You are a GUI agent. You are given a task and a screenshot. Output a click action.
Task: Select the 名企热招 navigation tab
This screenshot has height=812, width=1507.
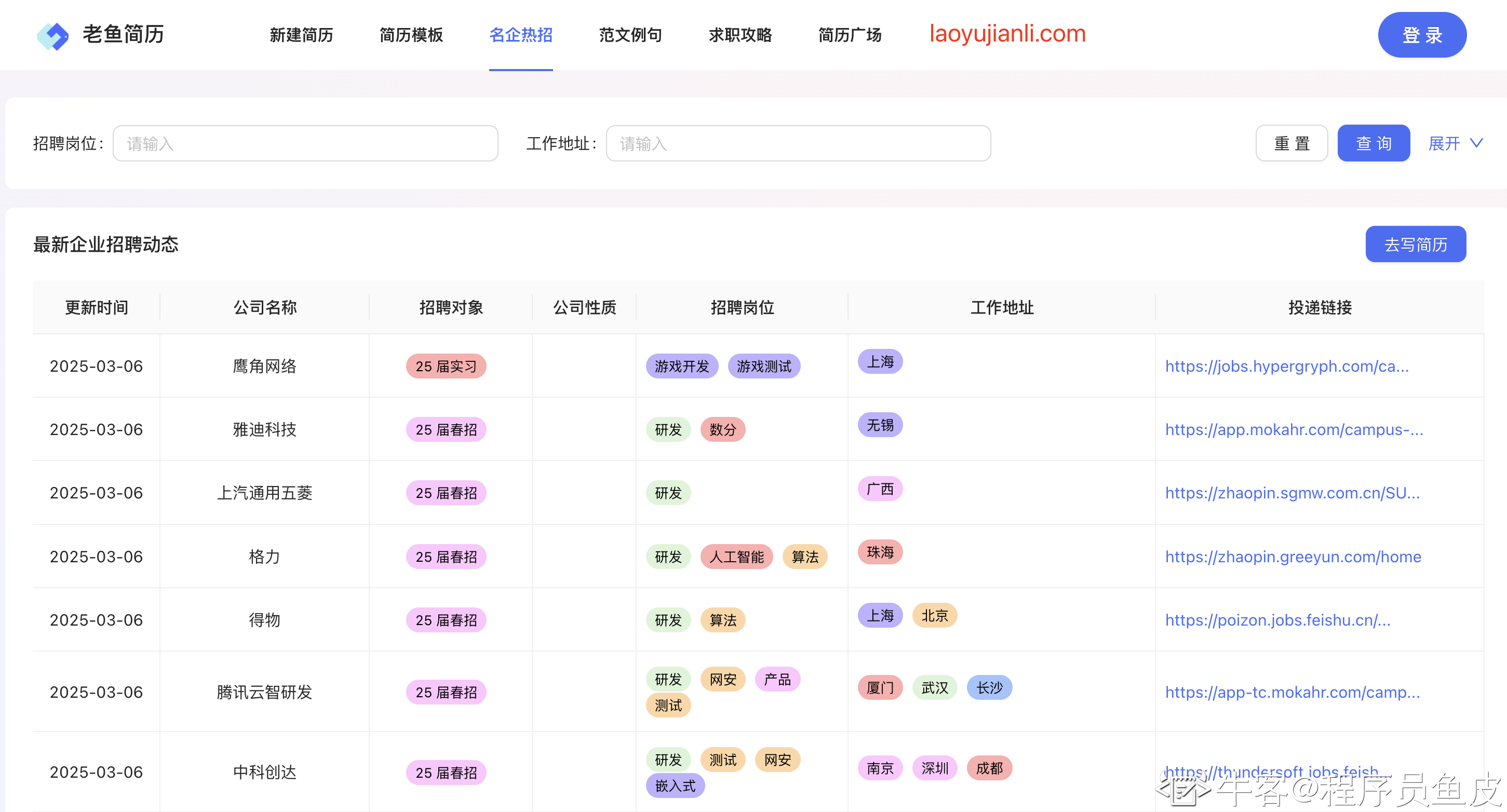point(521,35)
